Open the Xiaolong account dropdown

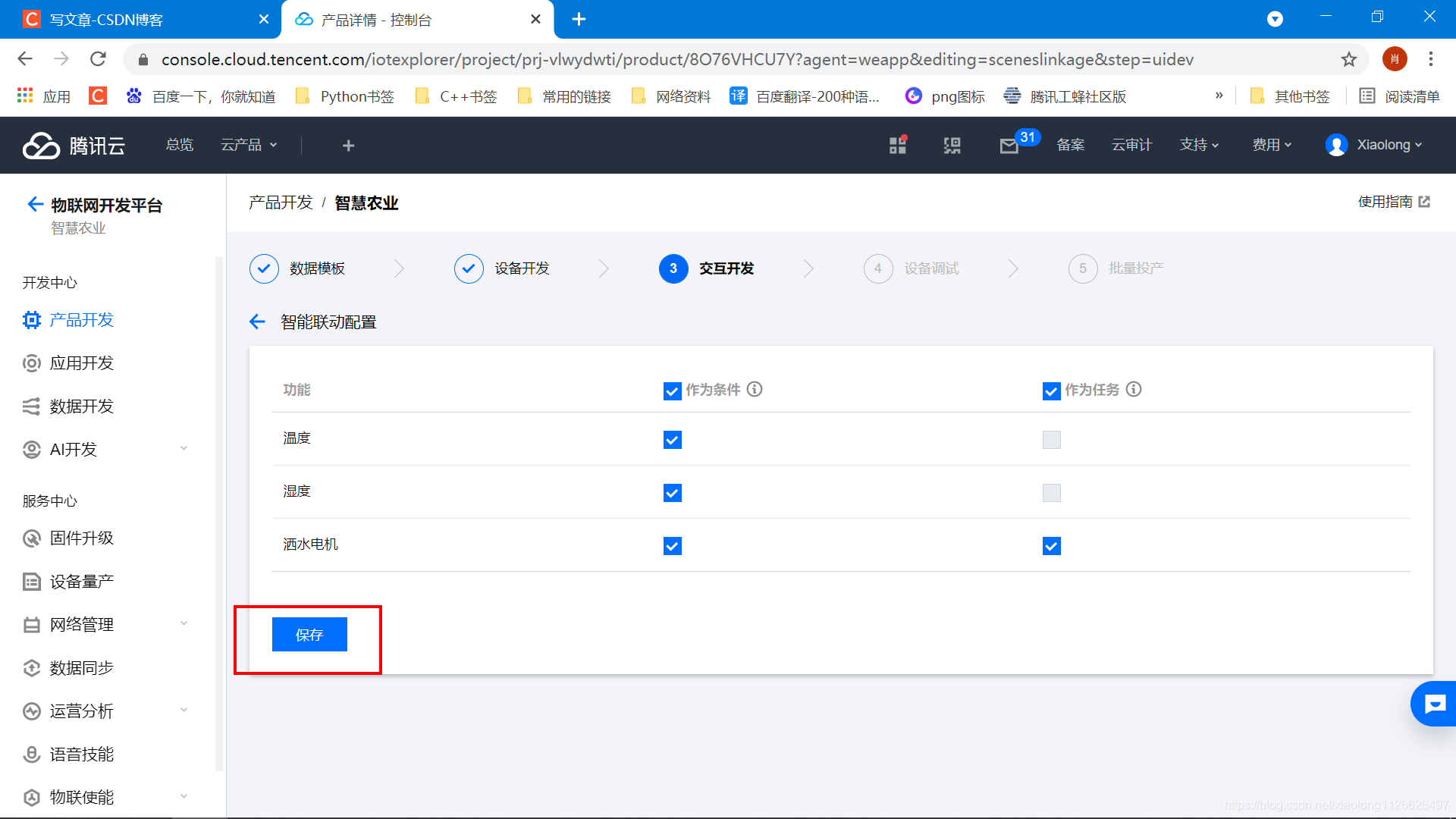pos(1374,145)
